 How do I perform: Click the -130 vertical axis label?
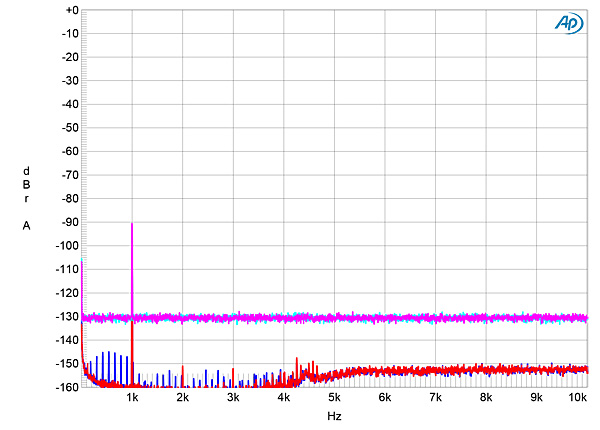pos(66,317)
